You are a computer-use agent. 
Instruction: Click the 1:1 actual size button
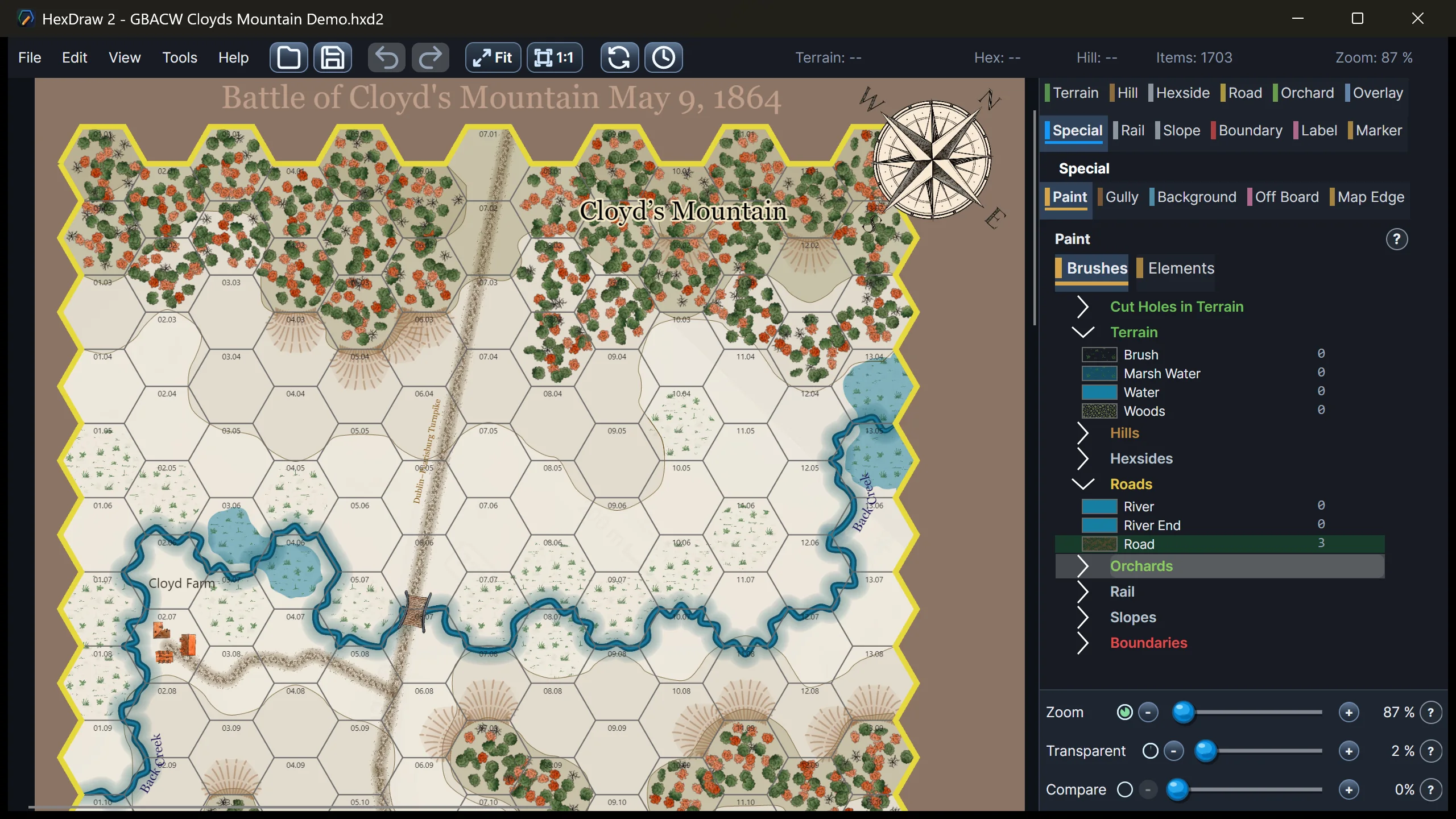(x=555, y=57)
